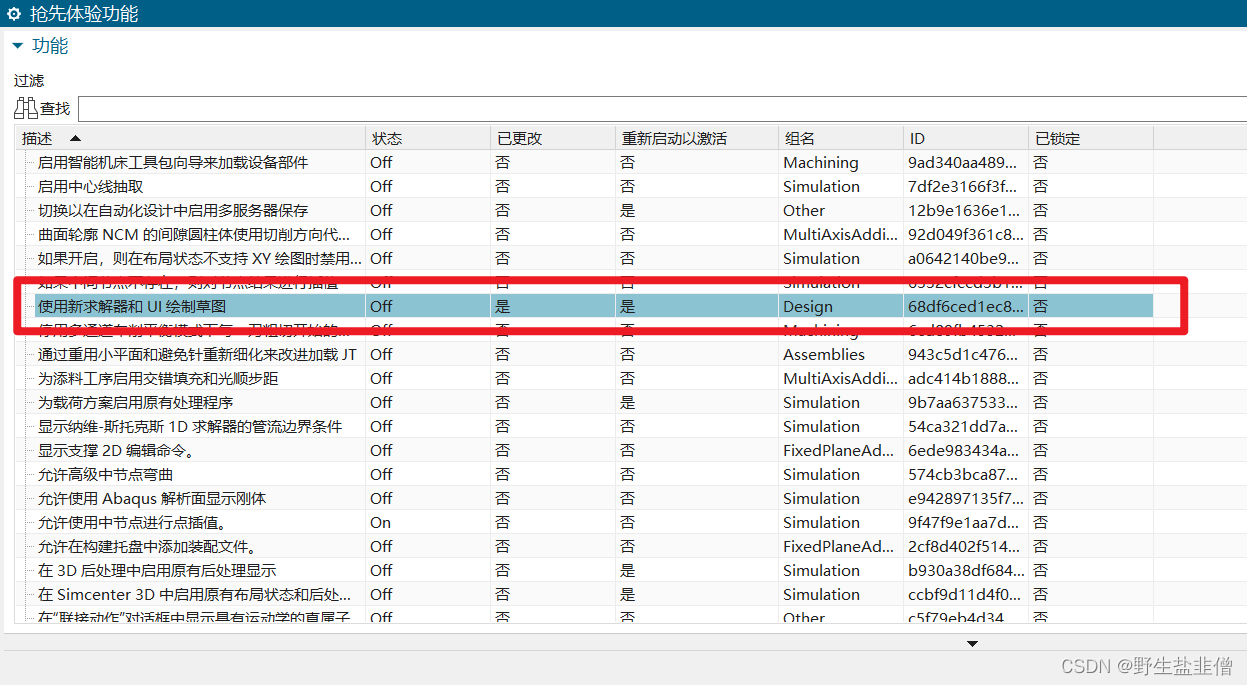Click Off state of 使用新求解器和 UI 绘制草图

[381, 306]
